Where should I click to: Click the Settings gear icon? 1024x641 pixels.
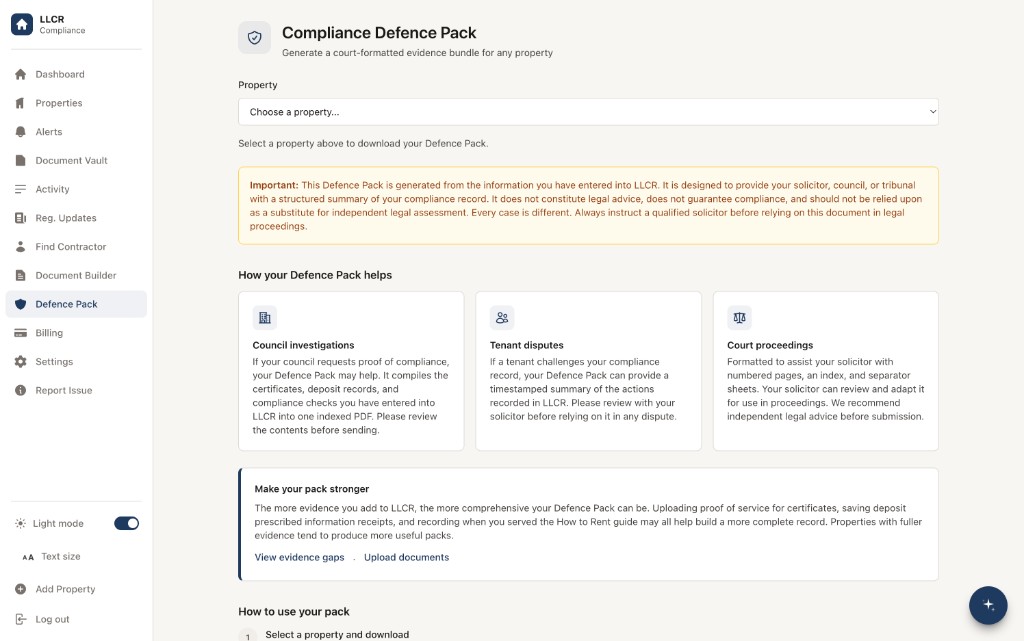pos(20,362)
